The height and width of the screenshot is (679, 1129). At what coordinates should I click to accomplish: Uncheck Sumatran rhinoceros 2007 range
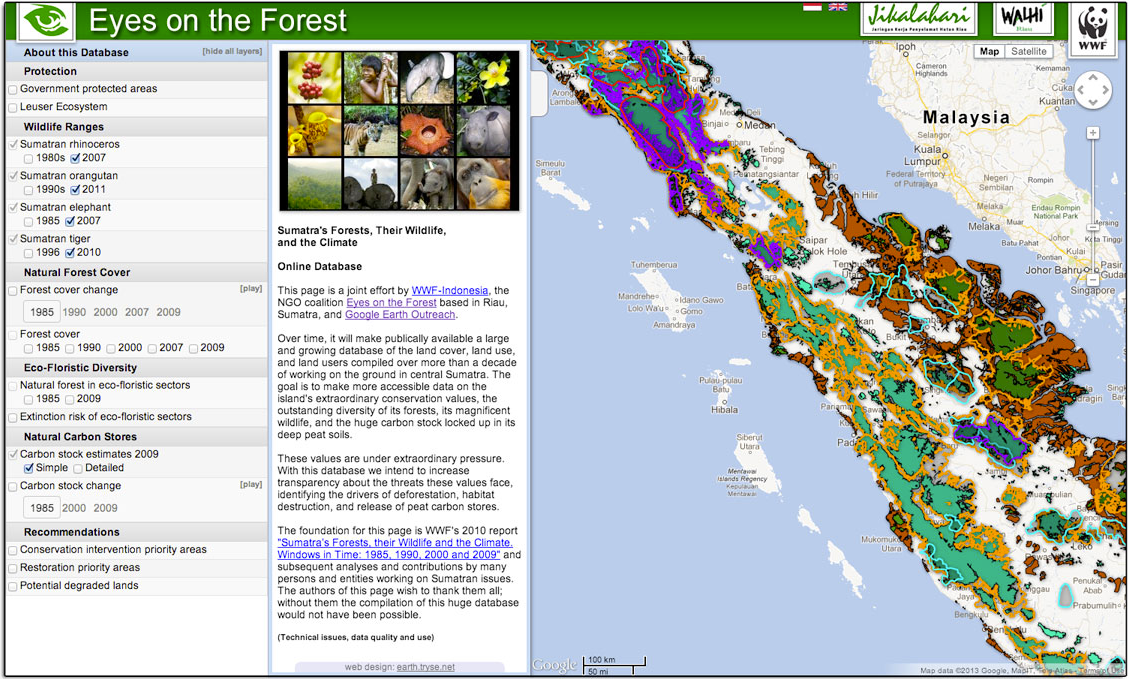[75, 158]
